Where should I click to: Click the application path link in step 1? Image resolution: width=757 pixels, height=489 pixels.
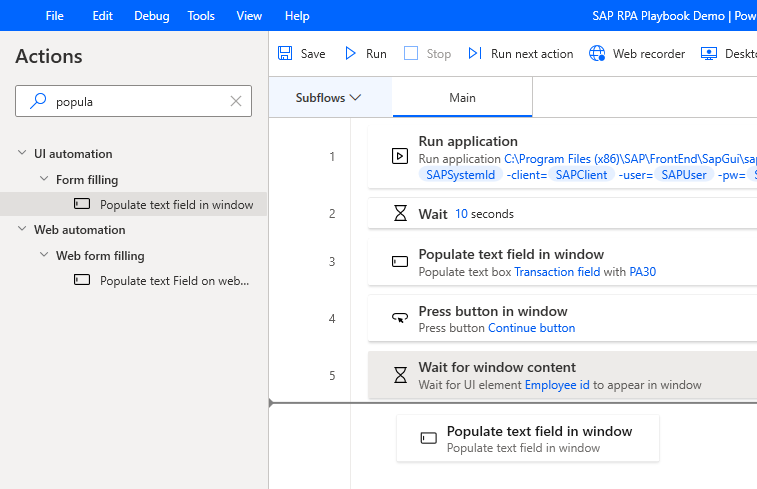pyautogui.click(x=630, y=159)
